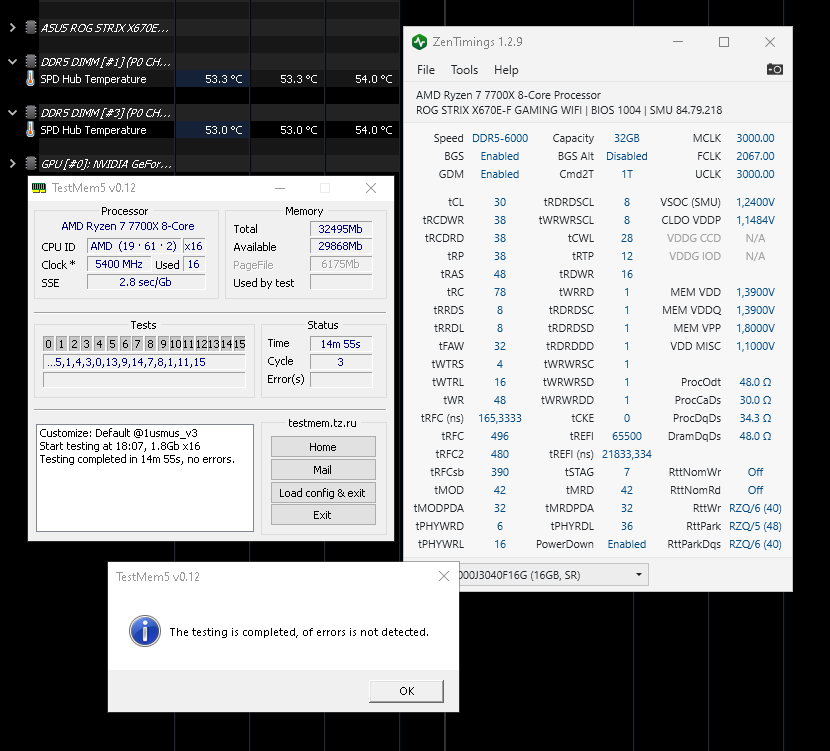Expand the GPU [#0] NVIDIA GeForce node
This screenshot has height=751, width=830.
point(13,163)
